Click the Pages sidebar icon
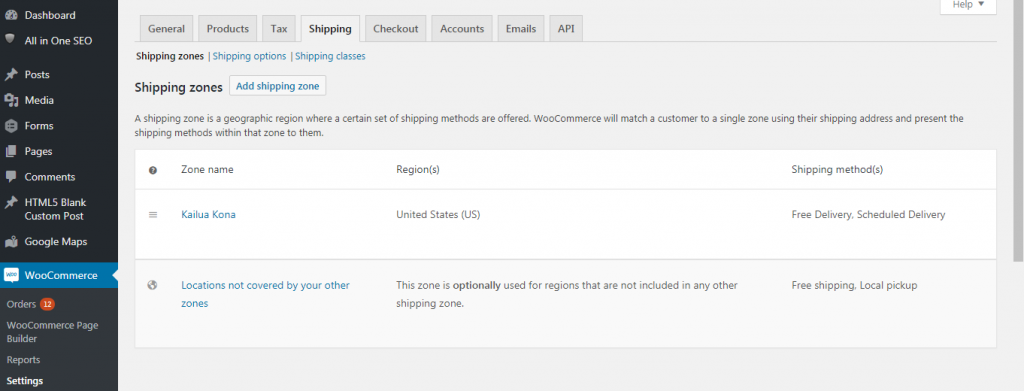The width and height of the screenshot is (1024, 391). tap(10, 151)
